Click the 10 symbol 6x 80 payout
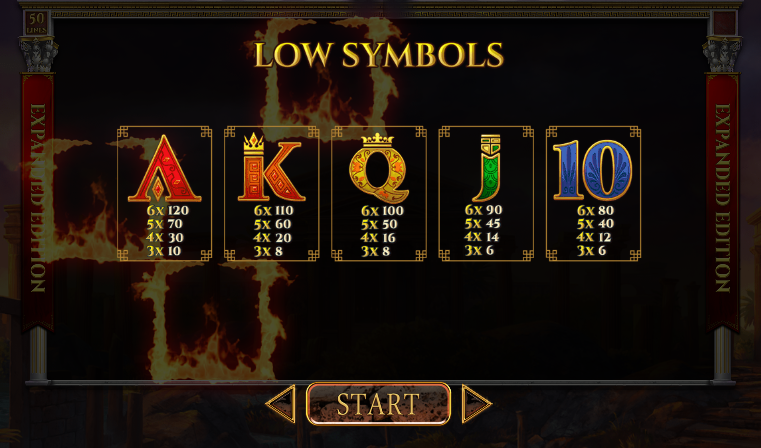Image resolution: width=761 pixels, height=448 pixels. click(596, 210)
